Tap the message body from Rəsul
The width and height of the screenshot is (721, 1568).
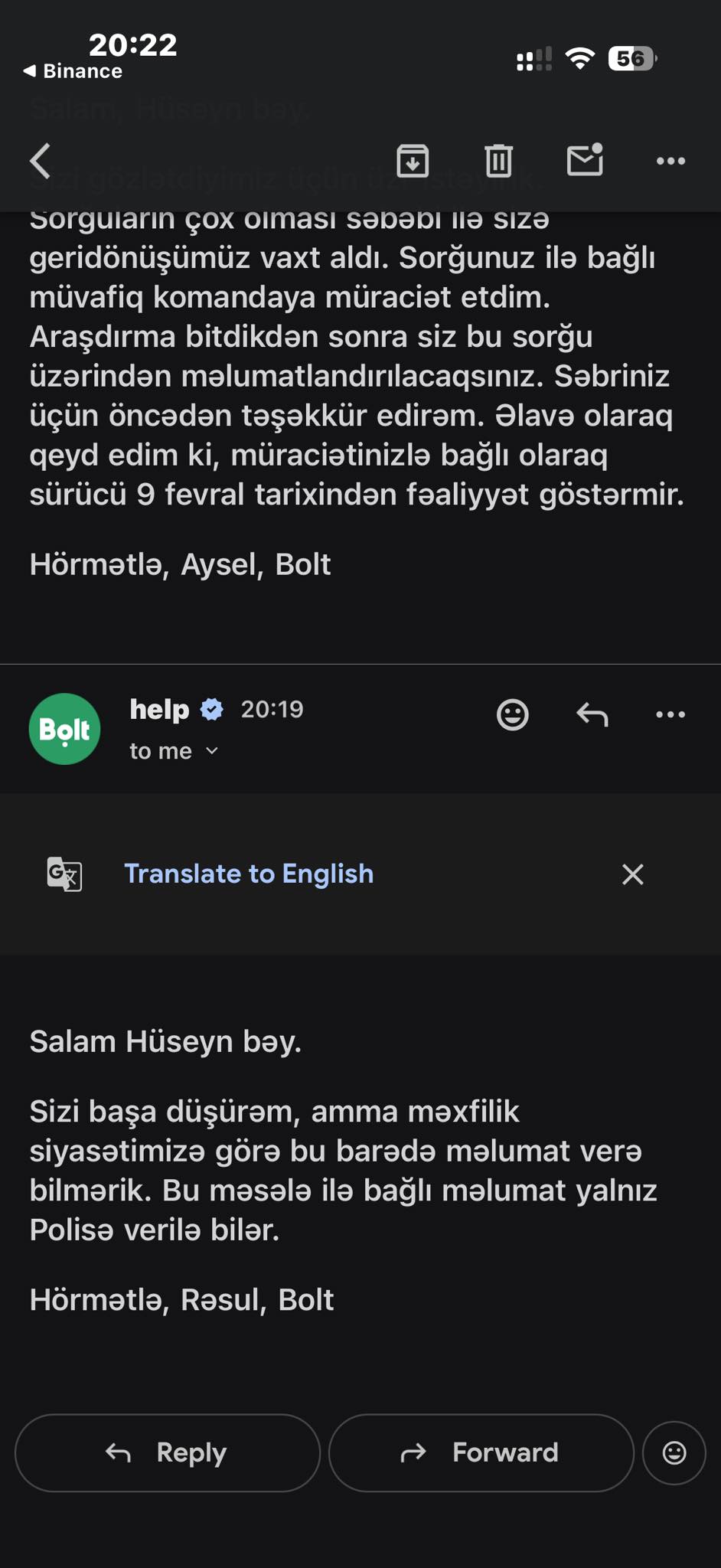(343, 1170)
